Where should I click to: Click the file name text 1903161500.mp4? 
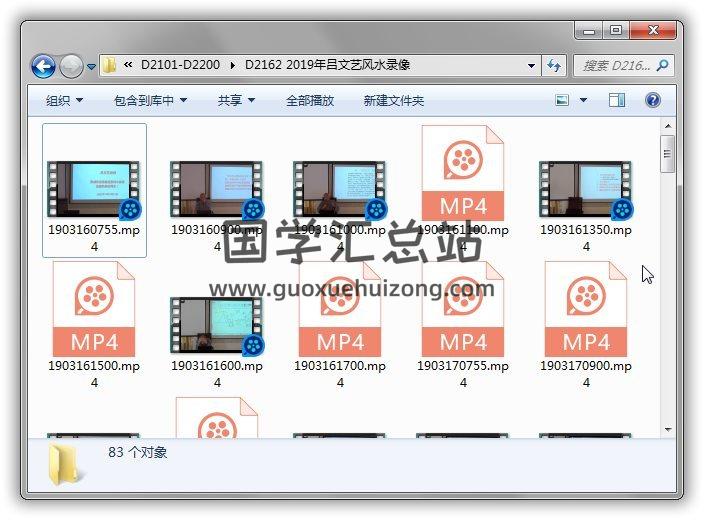[x=94, y=374]
